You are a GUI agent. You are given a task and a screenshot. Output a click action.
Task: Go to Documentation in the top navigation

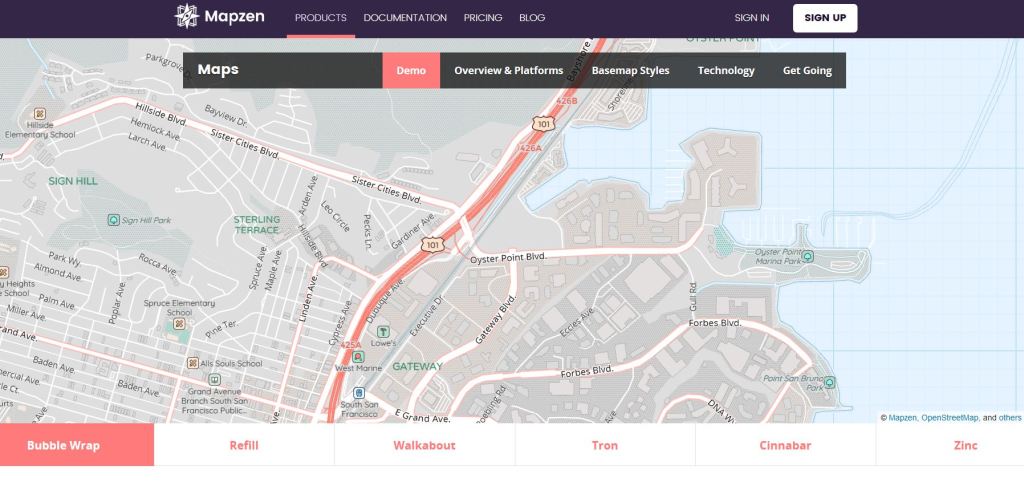pyautogui.click(x=405, y=18)
